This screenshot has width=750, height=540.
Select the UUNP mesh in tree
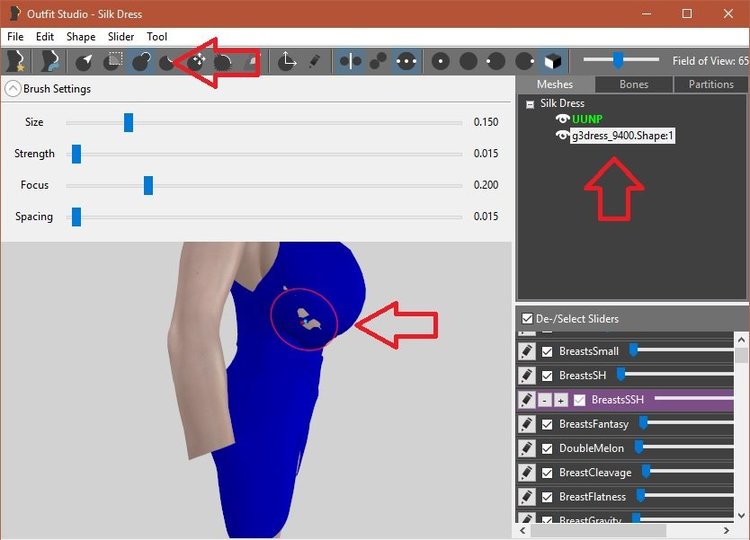point(587,119)
